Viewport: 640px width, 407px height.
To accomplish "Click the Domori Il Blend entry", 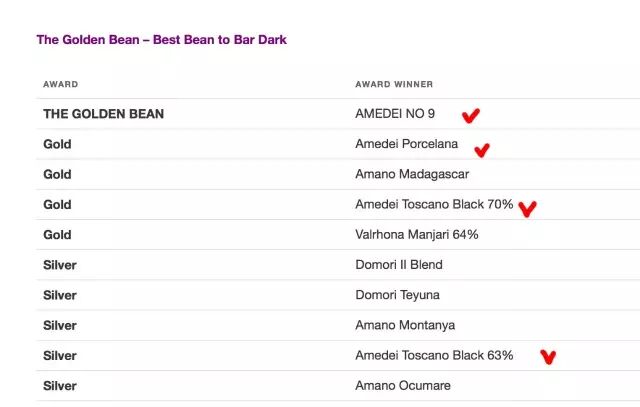I will [x=399, y=265].
